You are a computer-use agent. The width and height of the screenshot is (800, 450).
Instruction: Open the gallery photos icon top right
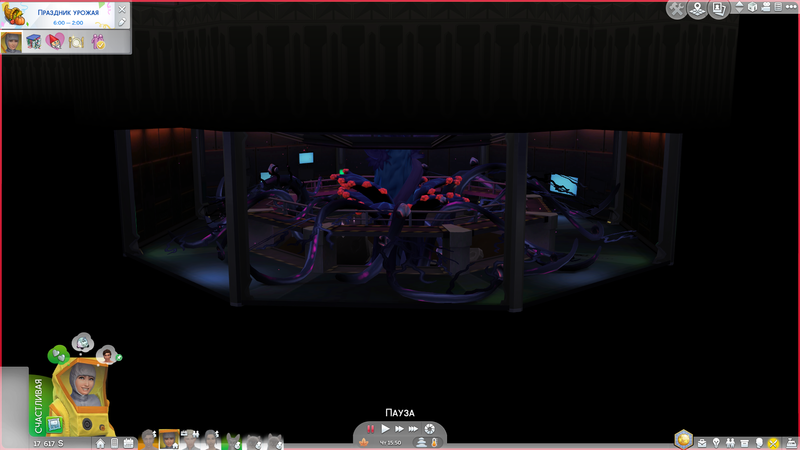(x=719, y=9)
